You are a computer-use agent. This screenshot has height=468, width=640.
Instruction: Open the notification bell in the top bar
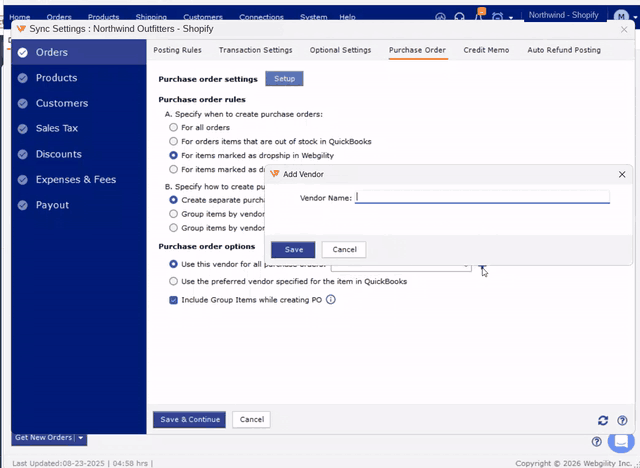click(x=479, y=16)
